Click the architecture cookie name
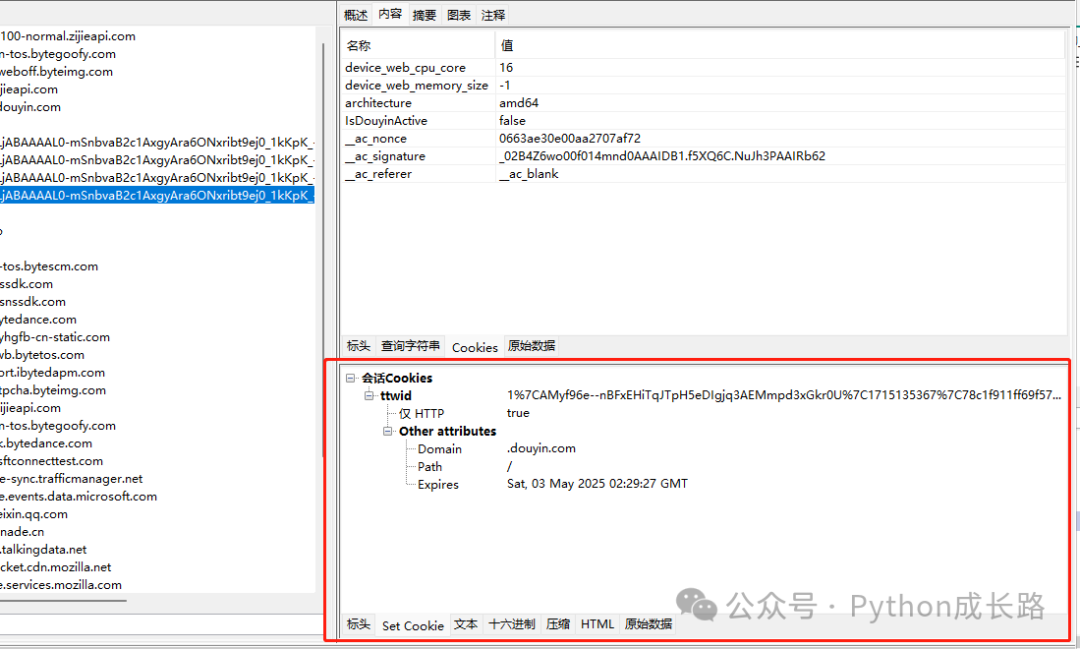The width and height of the screenshot is (1080, 649). click(x=378, y=103)
